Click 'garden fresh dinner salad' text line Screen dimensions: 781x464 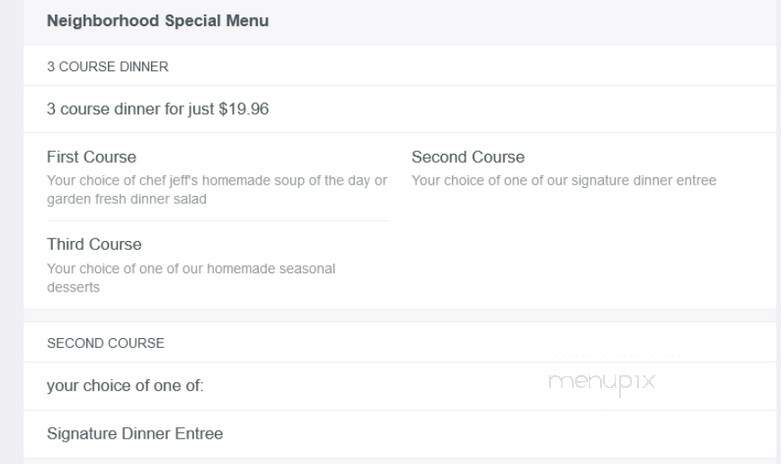pos(127,199)
